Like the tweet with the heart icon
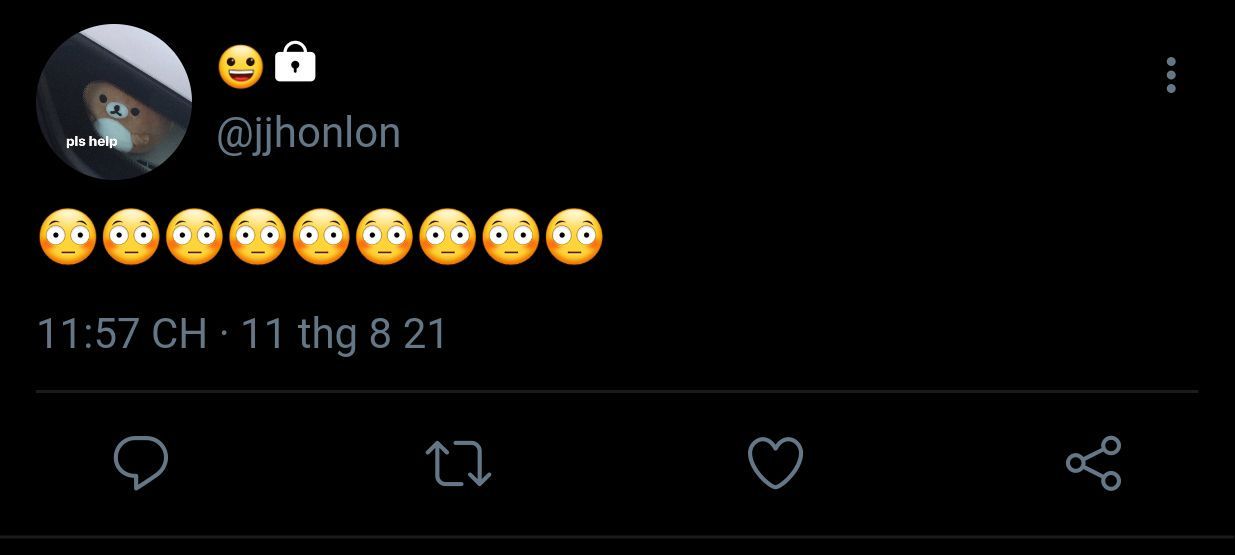The width and height of the screenshot is (1235, 555). click(775, 463)
